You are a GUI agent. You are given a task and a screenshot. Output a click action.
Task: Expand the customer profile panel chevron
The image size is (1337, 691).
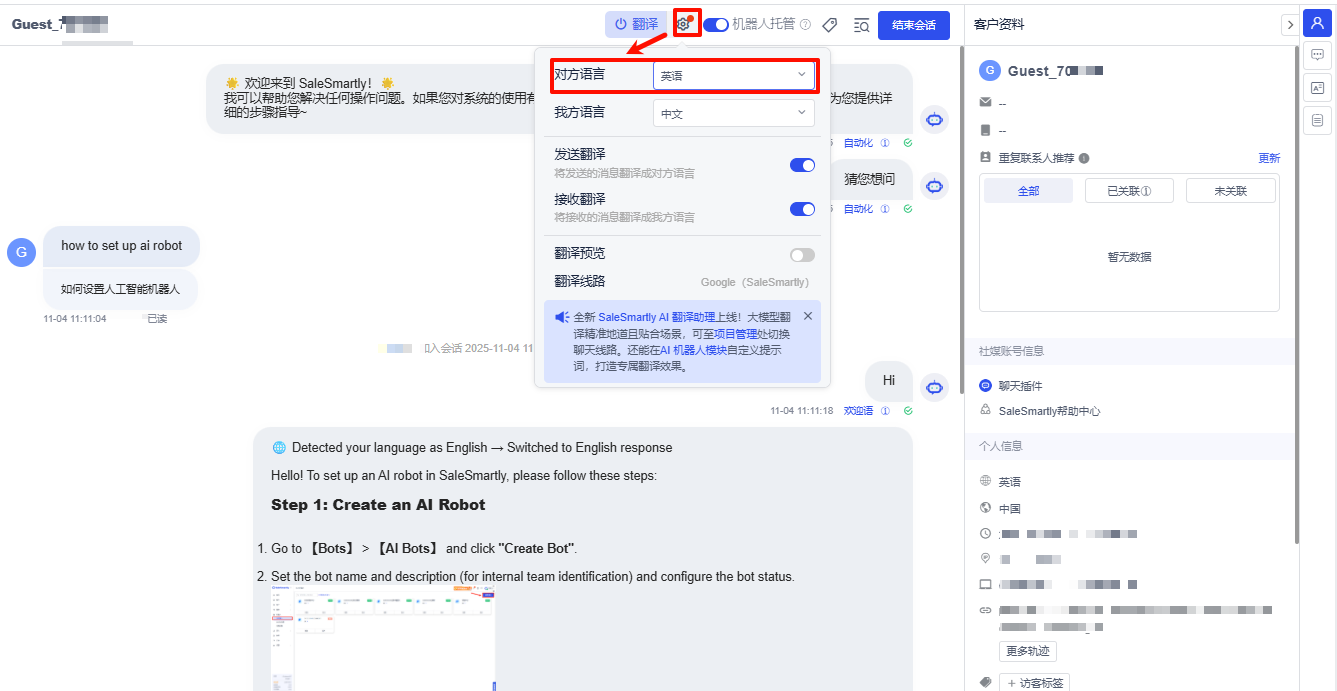(x=1291, y=24)
